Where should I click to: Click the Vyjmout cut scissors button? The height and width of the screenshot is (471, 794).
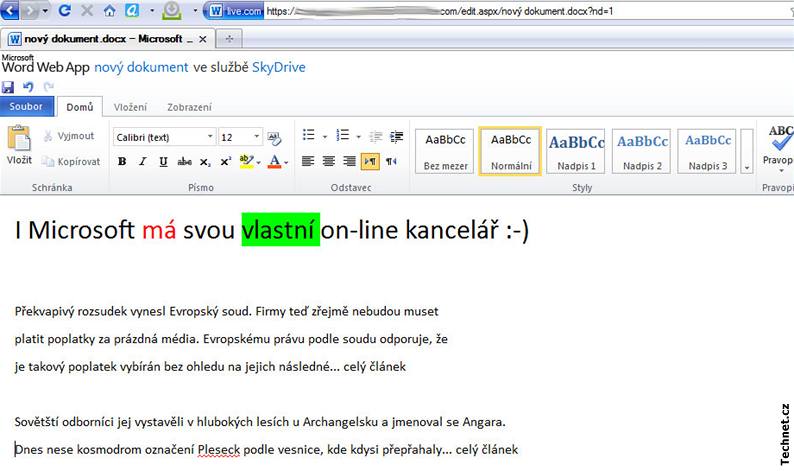69,136
